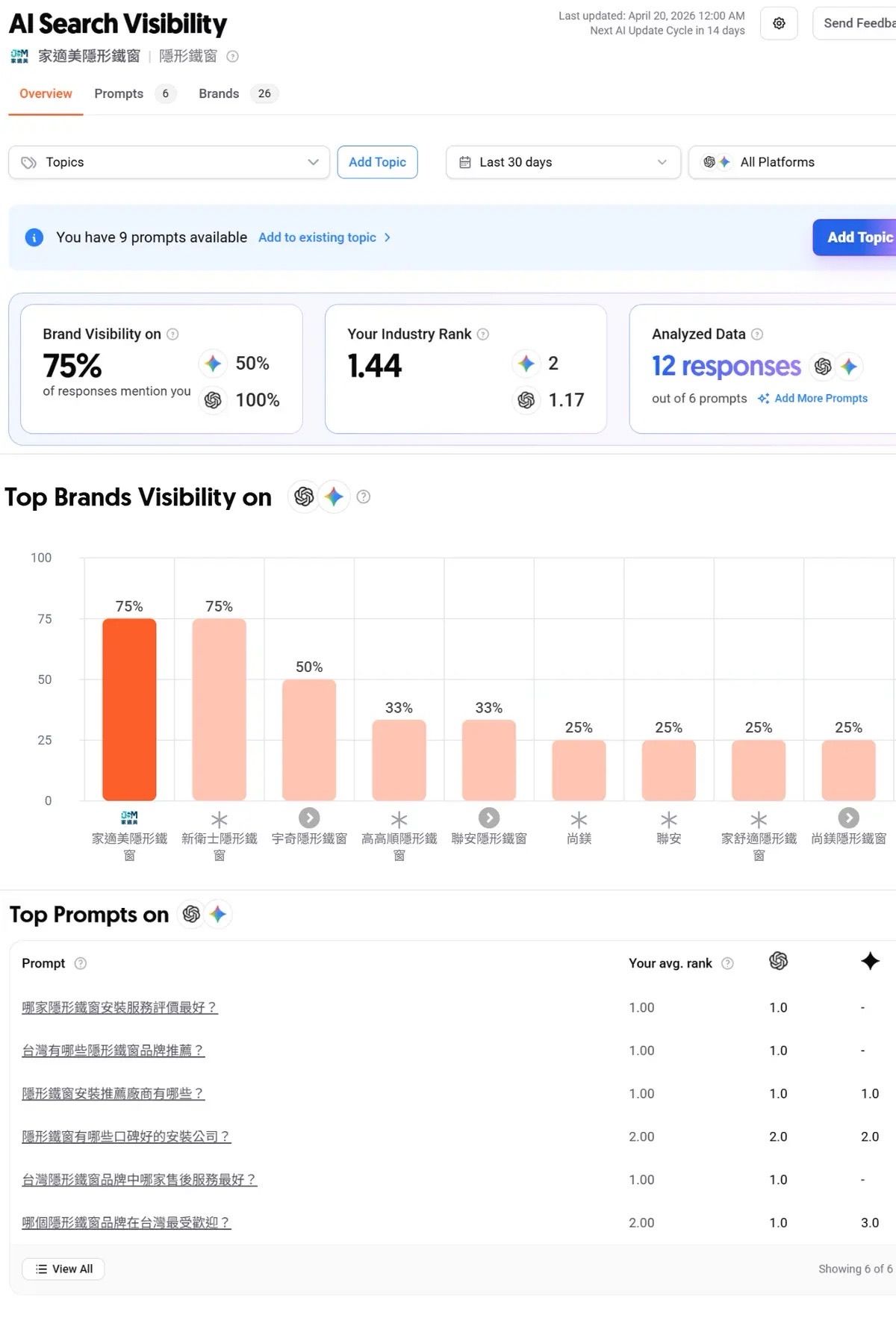This screenshot has height=1344, width=896.
Task: Click help icon beside Analyzed Data
Action: (757, 334)
